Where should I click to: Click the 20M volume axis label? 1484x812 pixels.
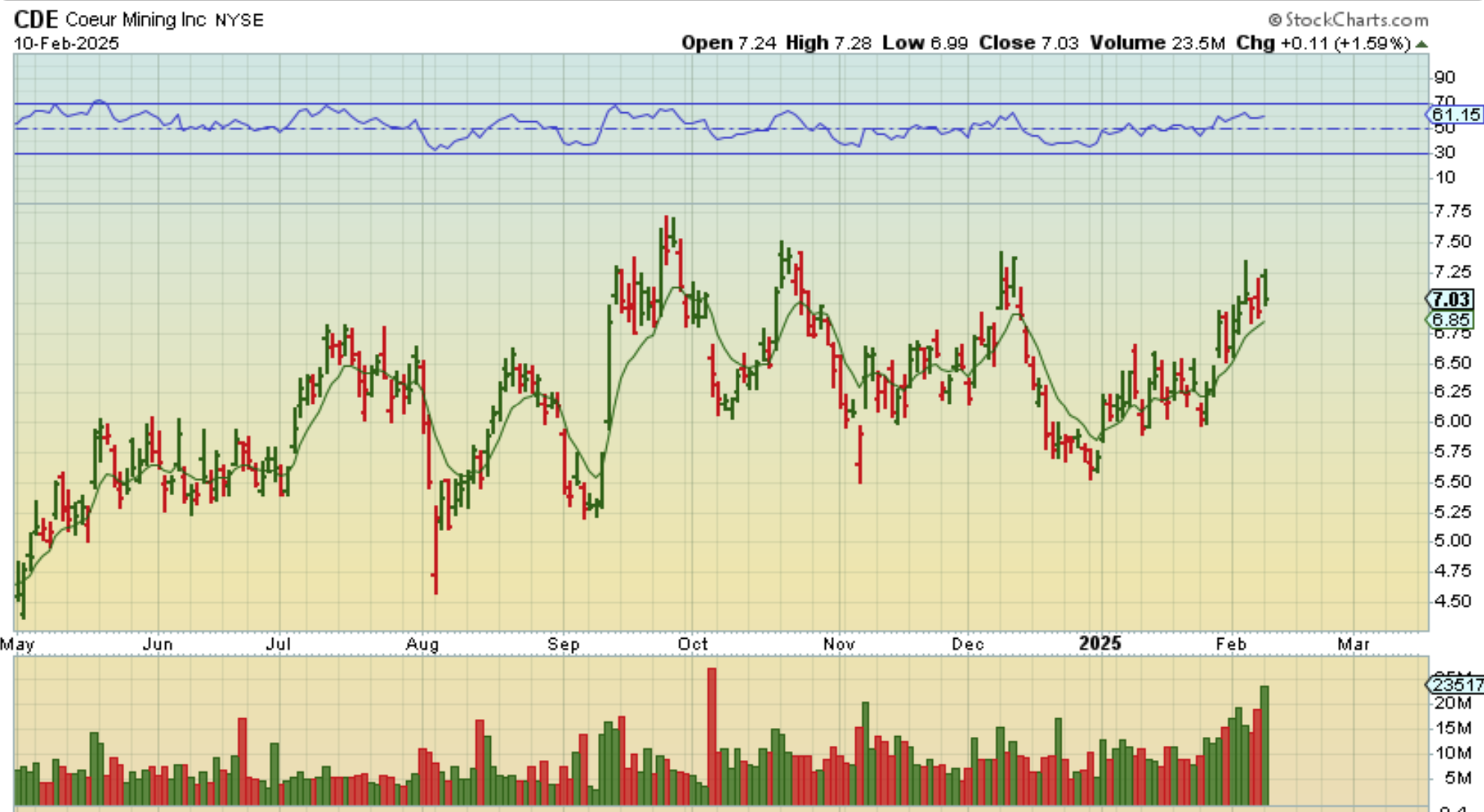click(x=1452, y=703)
